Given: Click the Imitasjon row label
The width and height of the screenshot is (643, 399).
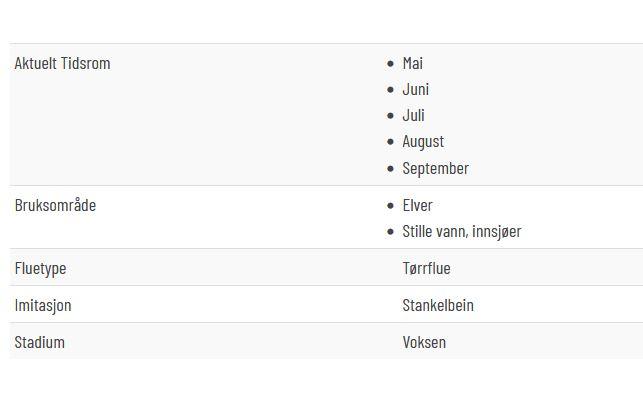Looking at the screenshot, I should point(43,306).
